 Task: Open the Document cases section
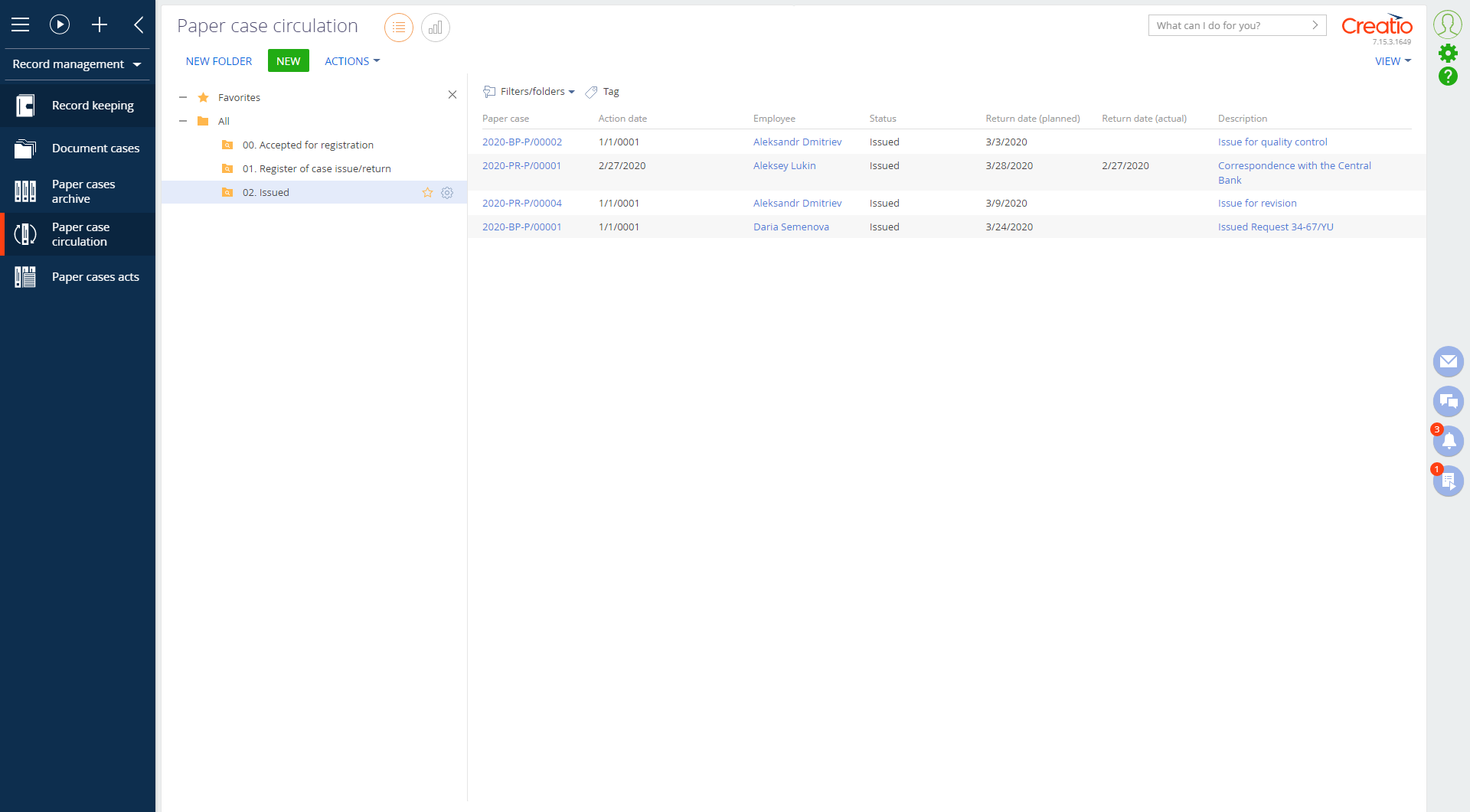96,148
